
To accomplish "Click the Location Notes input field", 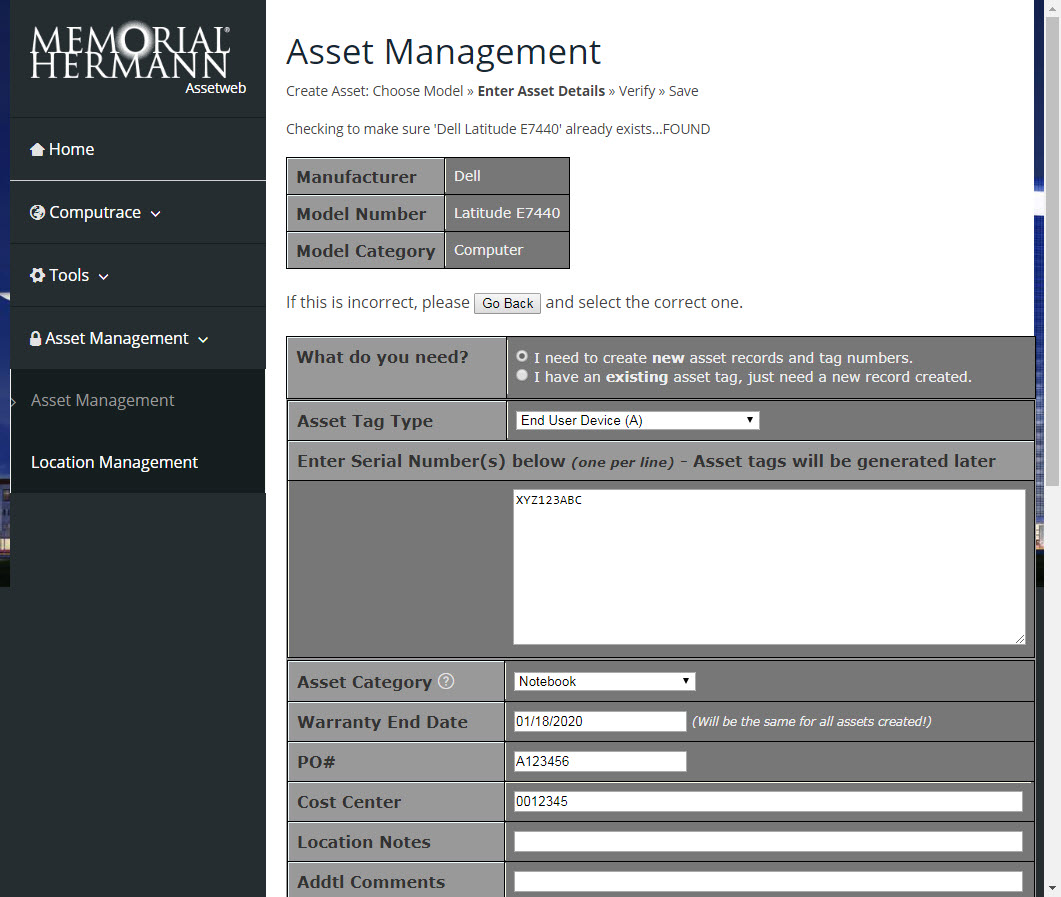I will pos(768,842).
